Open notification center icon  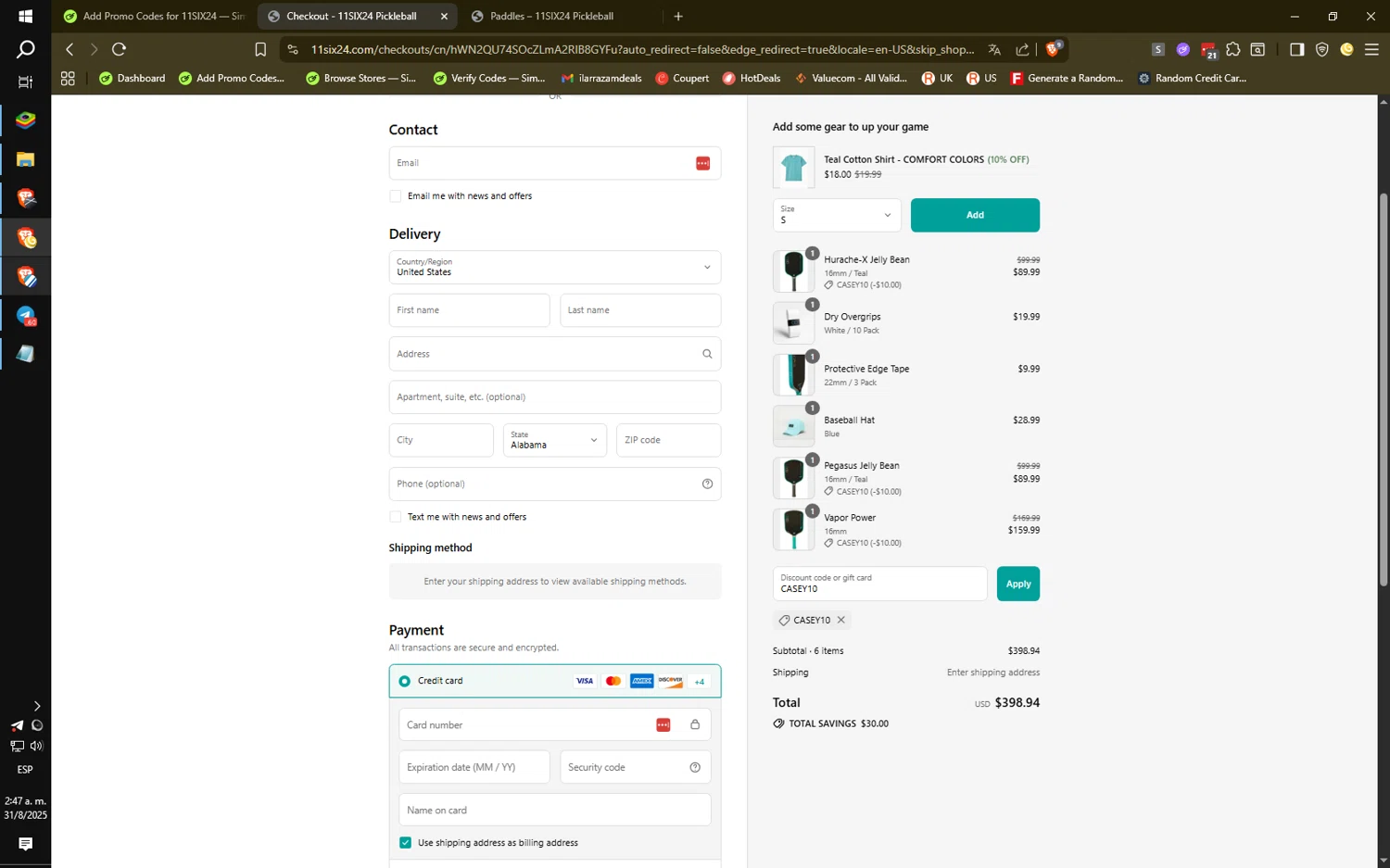tap(25, 844)
